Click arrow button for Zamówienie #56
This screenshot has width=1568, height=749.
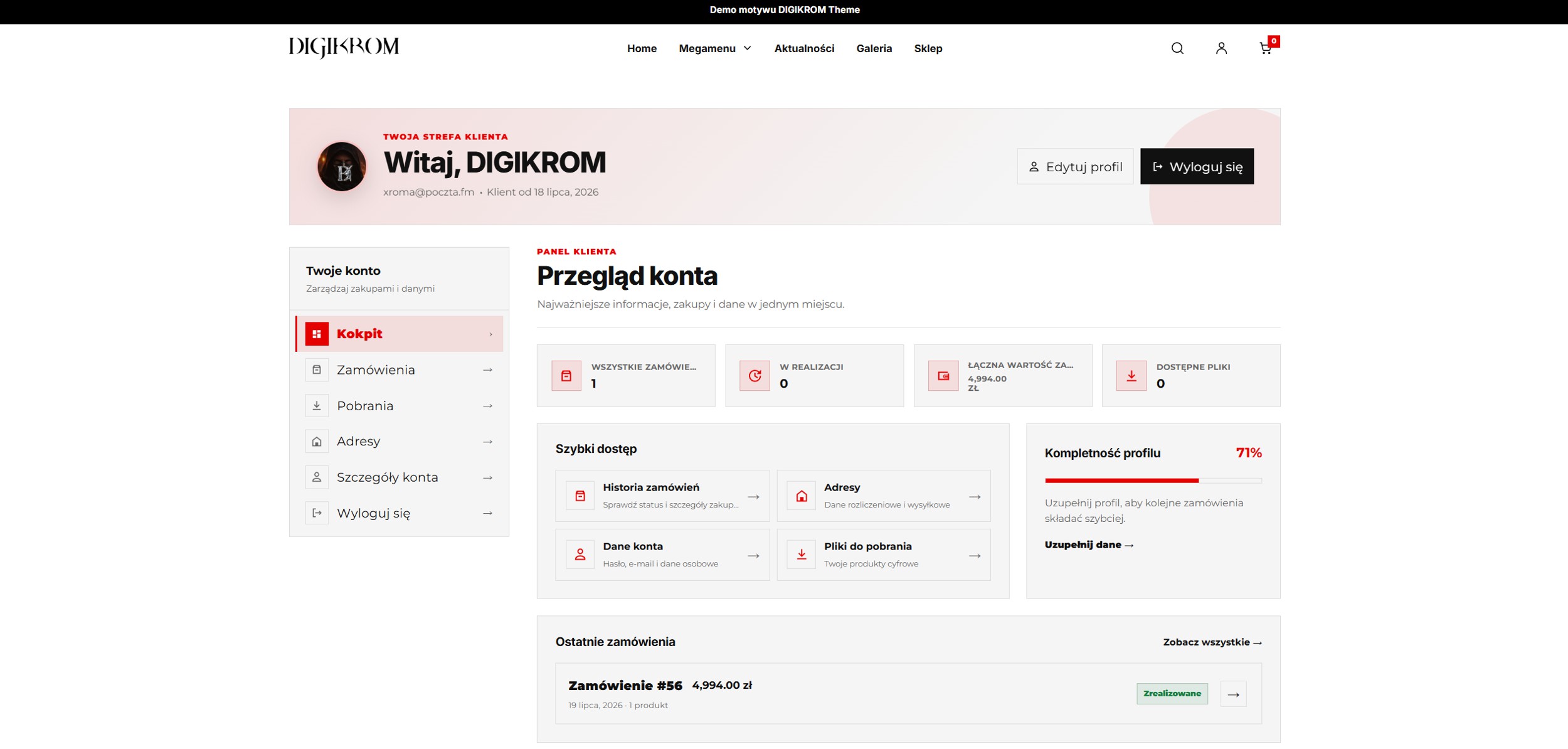1233,694
